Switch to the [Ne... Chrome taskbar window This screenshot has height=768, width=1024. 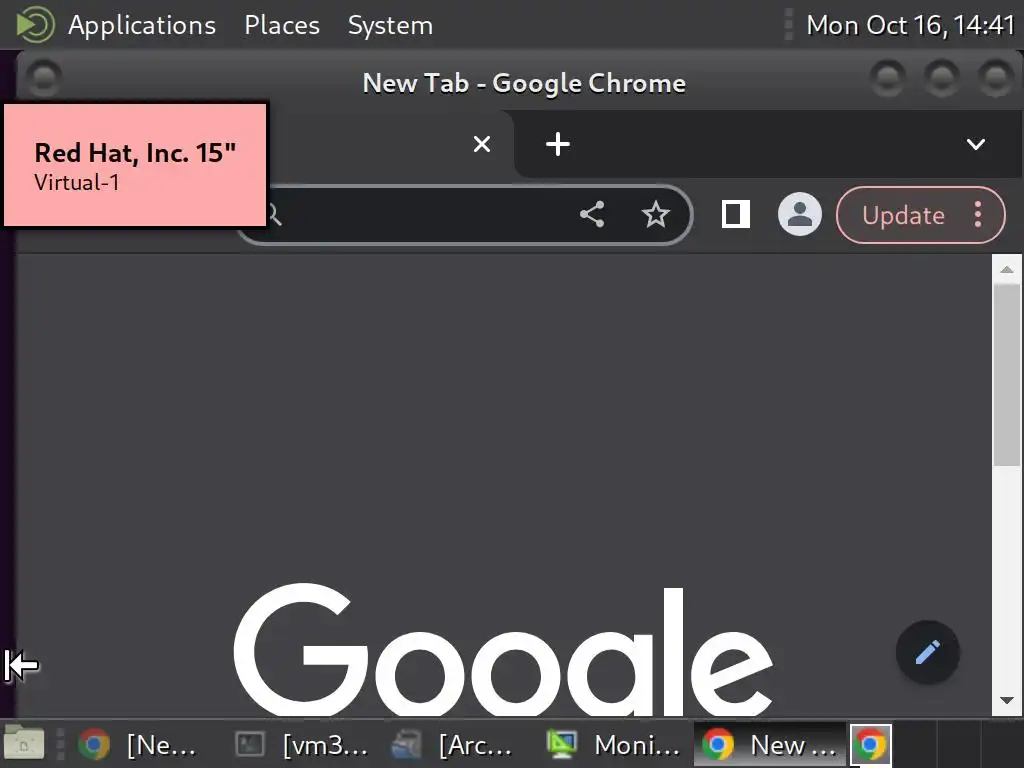[138, 744]
